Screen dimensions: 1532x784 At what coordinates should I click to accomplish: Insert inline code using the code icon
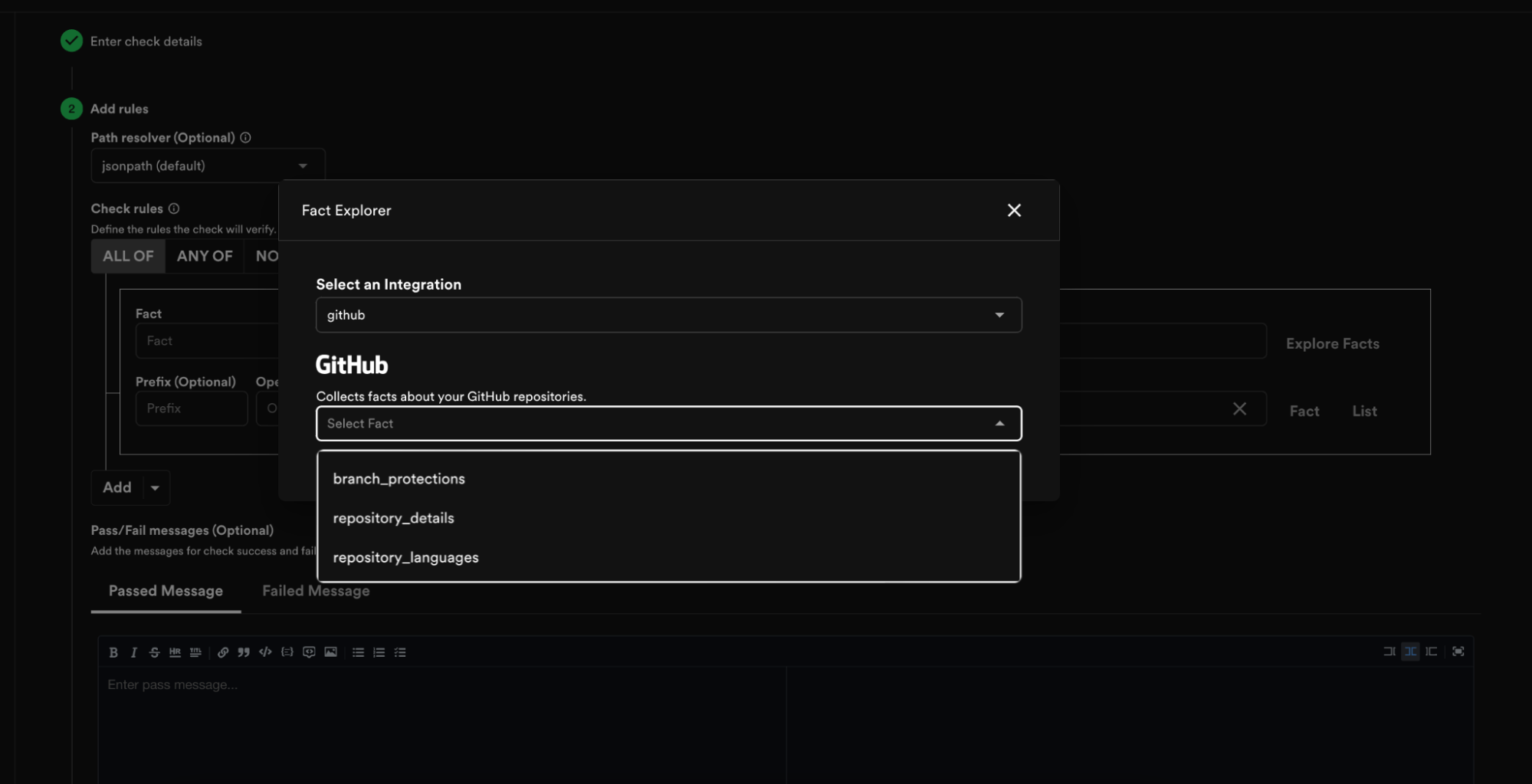coord(265,651)
